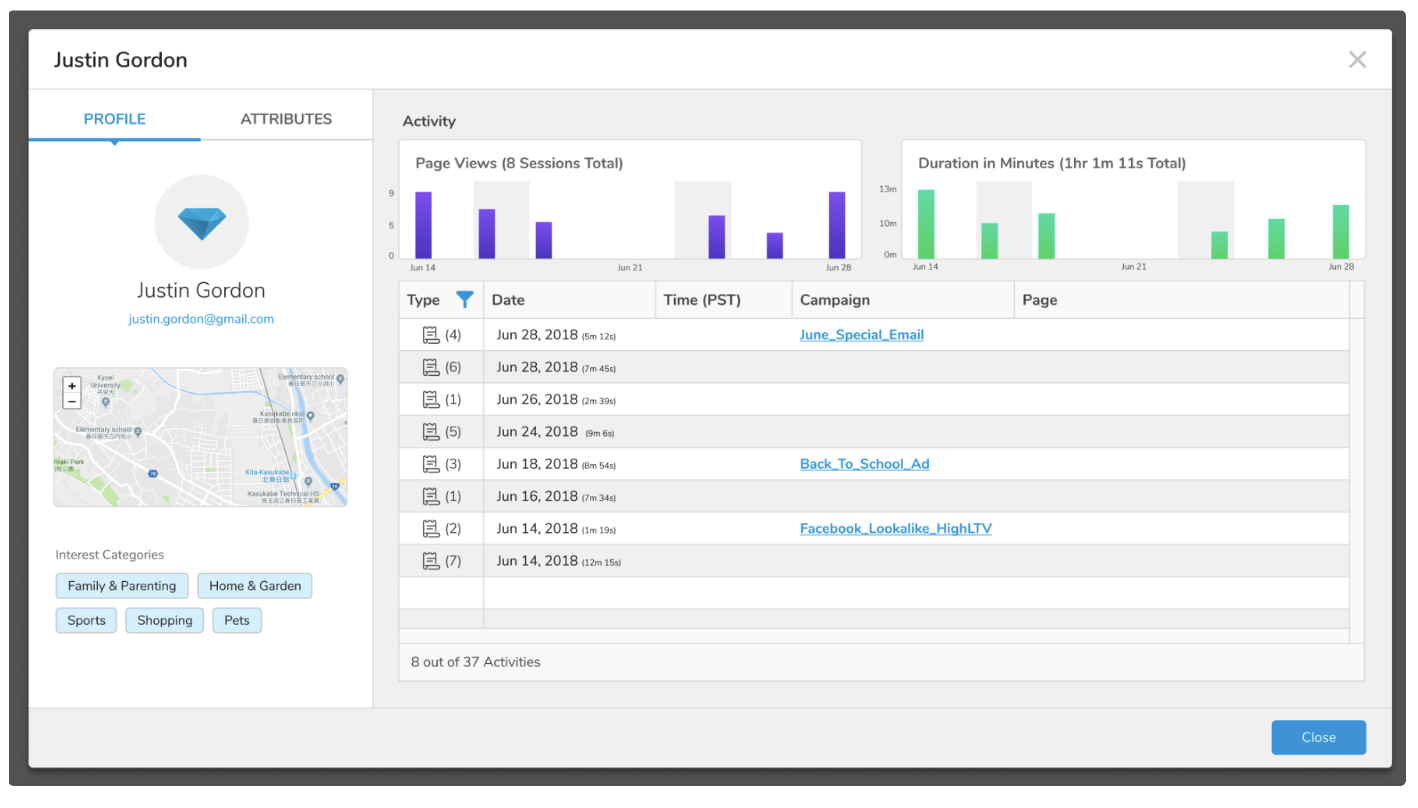Image resolution: width=1418 pixels, height=808 pixels.
Task: Click the session icon for Jun 18 (3) row
Action: coord(431,464)
